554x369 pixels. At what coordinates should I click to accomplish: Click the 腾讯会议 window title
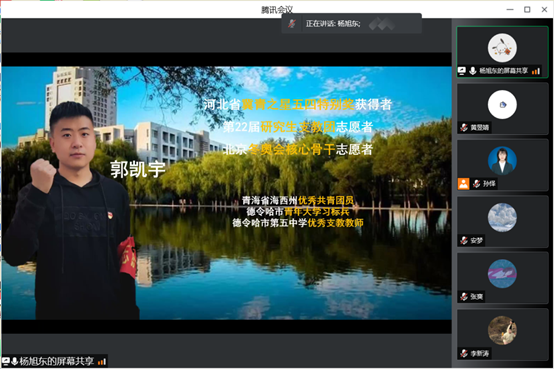coord(277,10)
